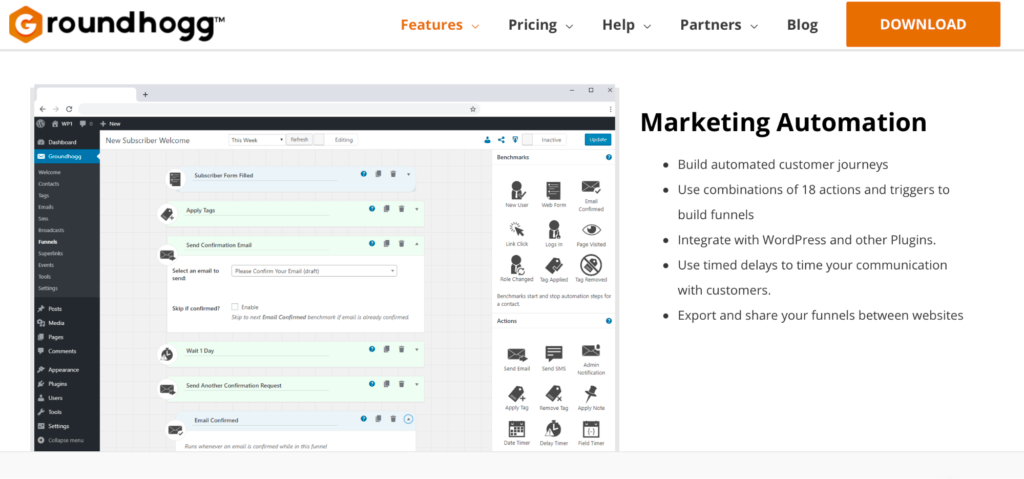Collapse the Send Confirmation Email step
This screenshot has width=1024, height=479.
point(417,243)
